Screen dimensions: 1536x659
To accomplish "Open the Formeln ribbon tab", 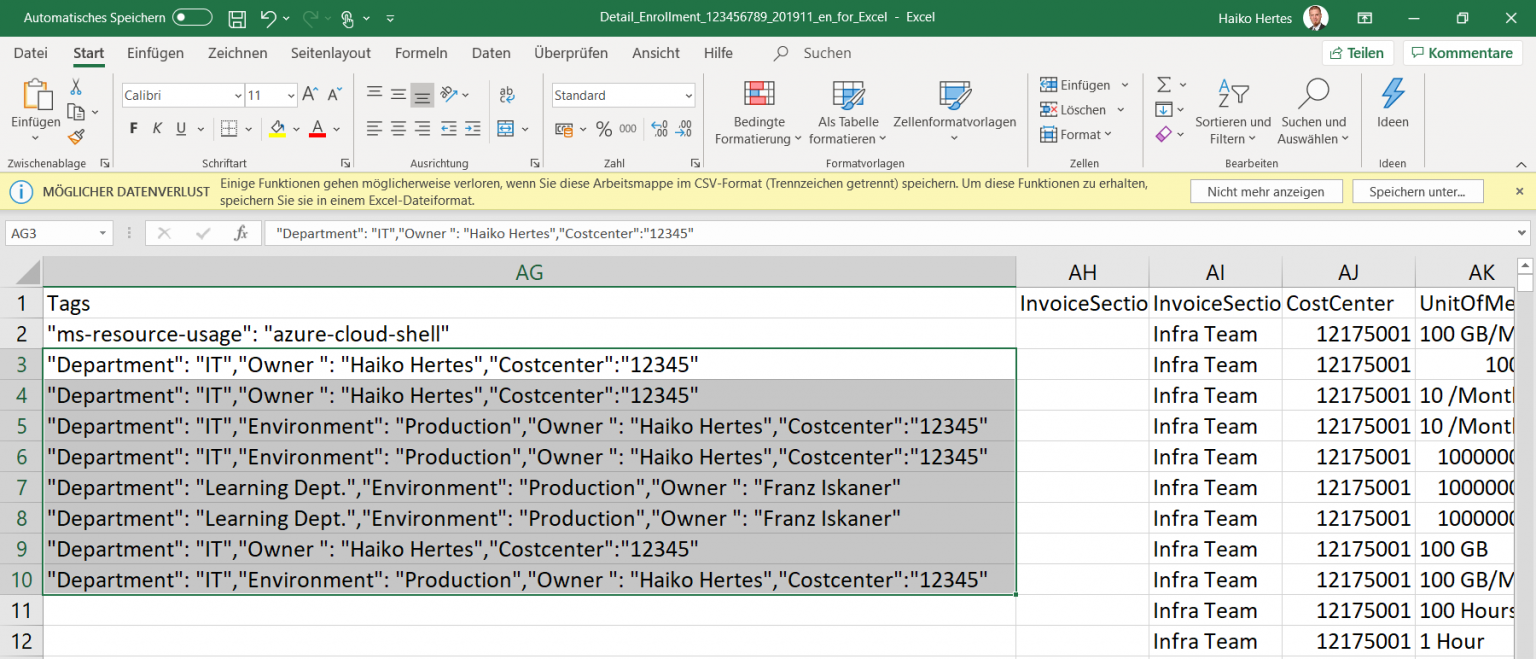I will pos(421,53).
